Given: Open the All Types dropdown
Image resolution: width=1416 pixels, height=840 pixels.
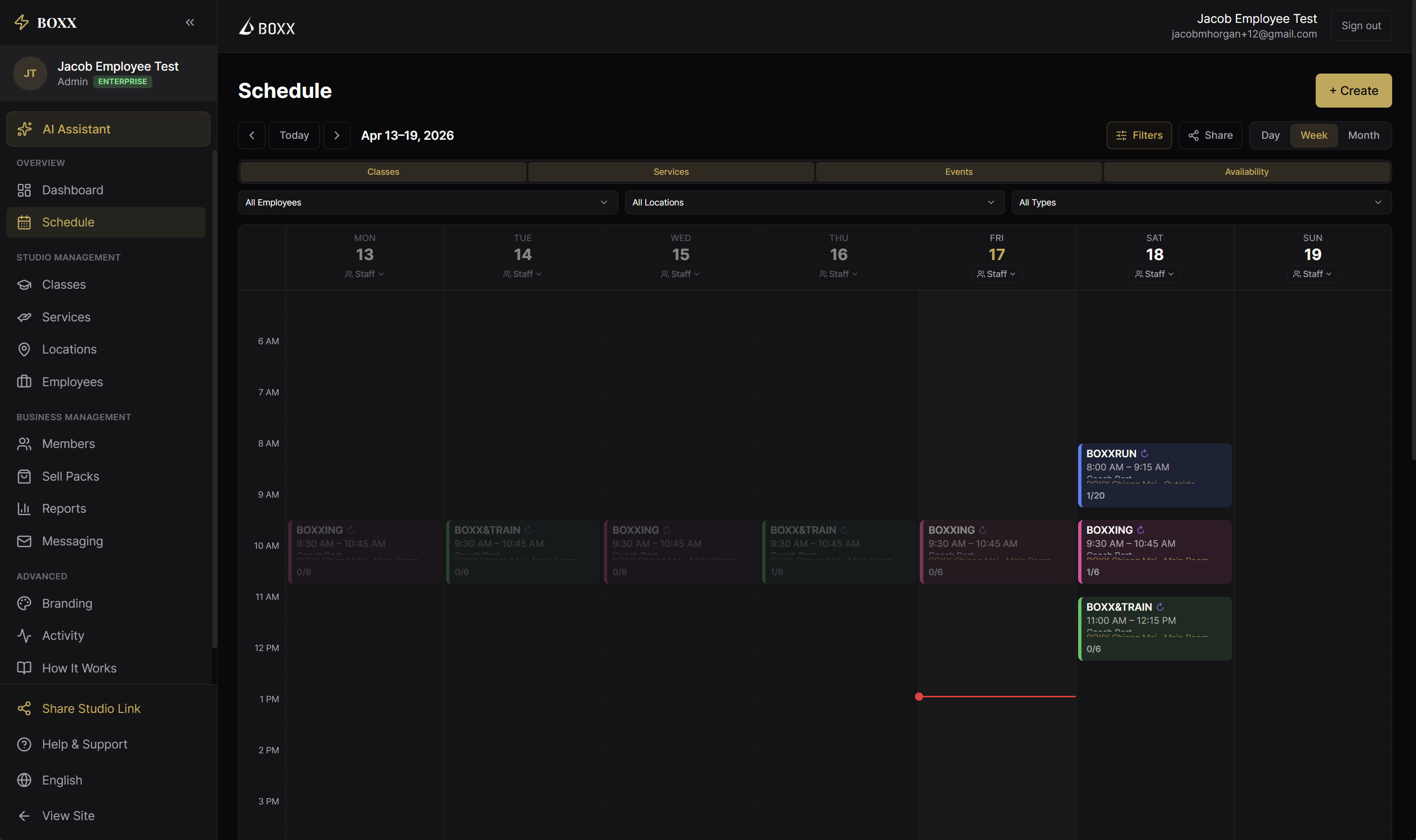Looking at the screenshot, I should tap(1201, 203).
